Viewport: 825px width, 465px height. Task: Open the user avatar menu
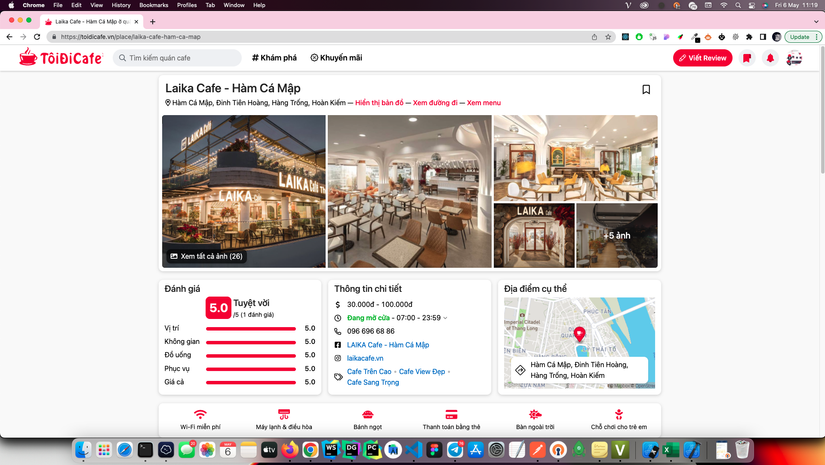pos(794,58)
